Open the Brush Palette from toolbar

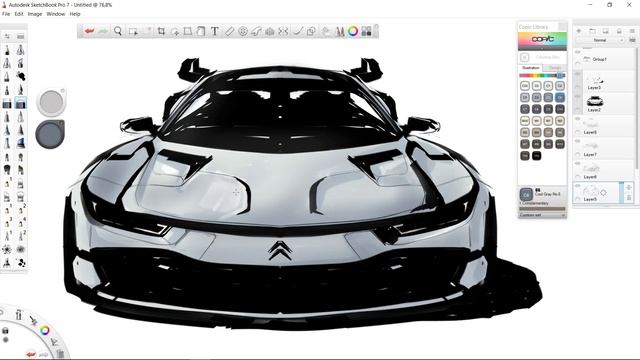[340, 31]
